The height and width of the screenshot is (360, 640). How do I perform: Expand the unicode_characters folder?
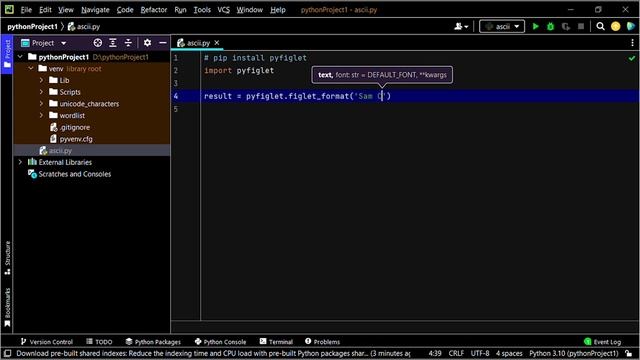pos(41,104)
